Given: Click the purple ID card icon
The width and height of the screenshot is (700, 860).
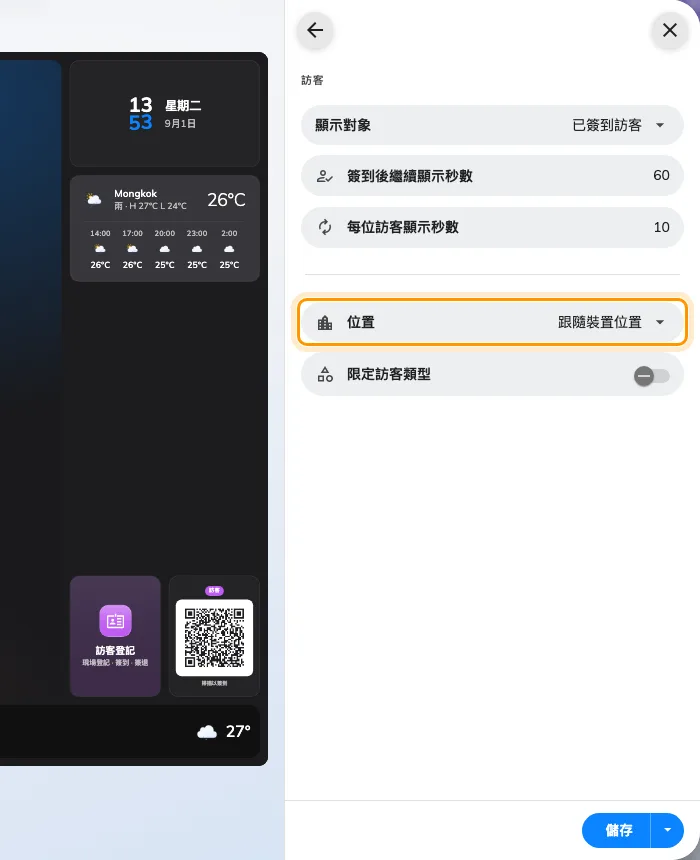Looking at the screenshot, I should pos(115,621).
